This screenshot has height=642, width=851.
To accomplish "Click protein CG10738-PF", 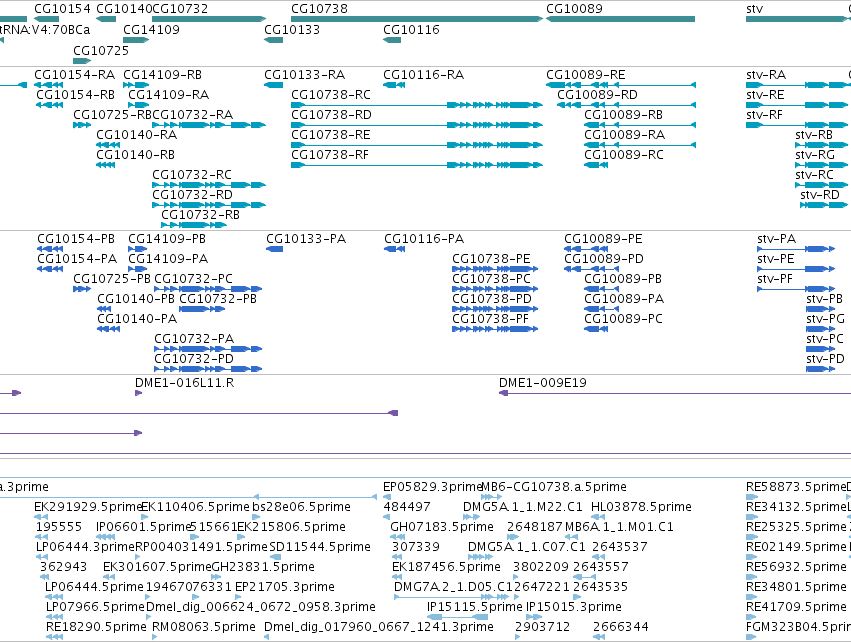I will point(491,319).
